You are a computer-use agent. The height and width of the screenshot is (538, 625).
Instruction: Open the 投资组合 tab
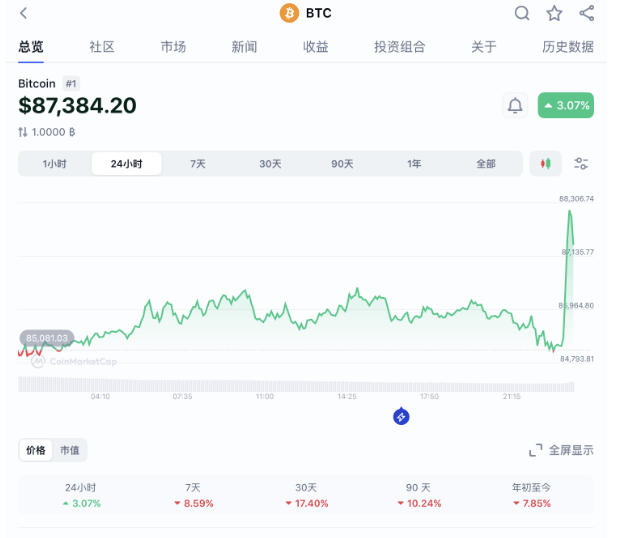[399, 47]
